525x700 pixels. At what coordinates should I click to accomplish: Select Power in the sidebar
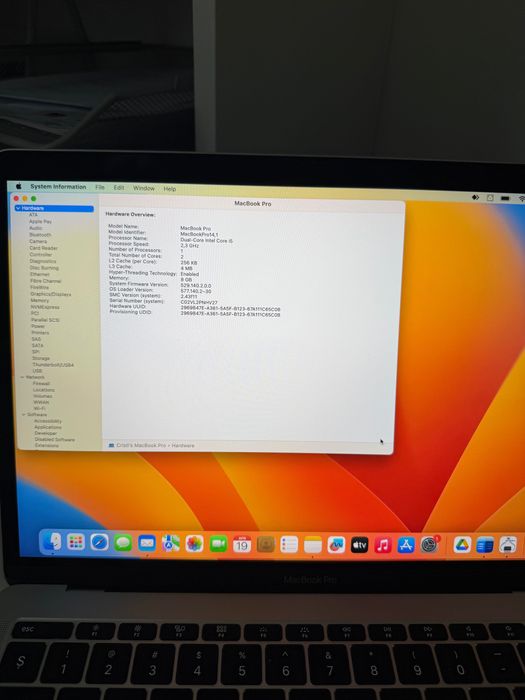[x=38, y=326]
